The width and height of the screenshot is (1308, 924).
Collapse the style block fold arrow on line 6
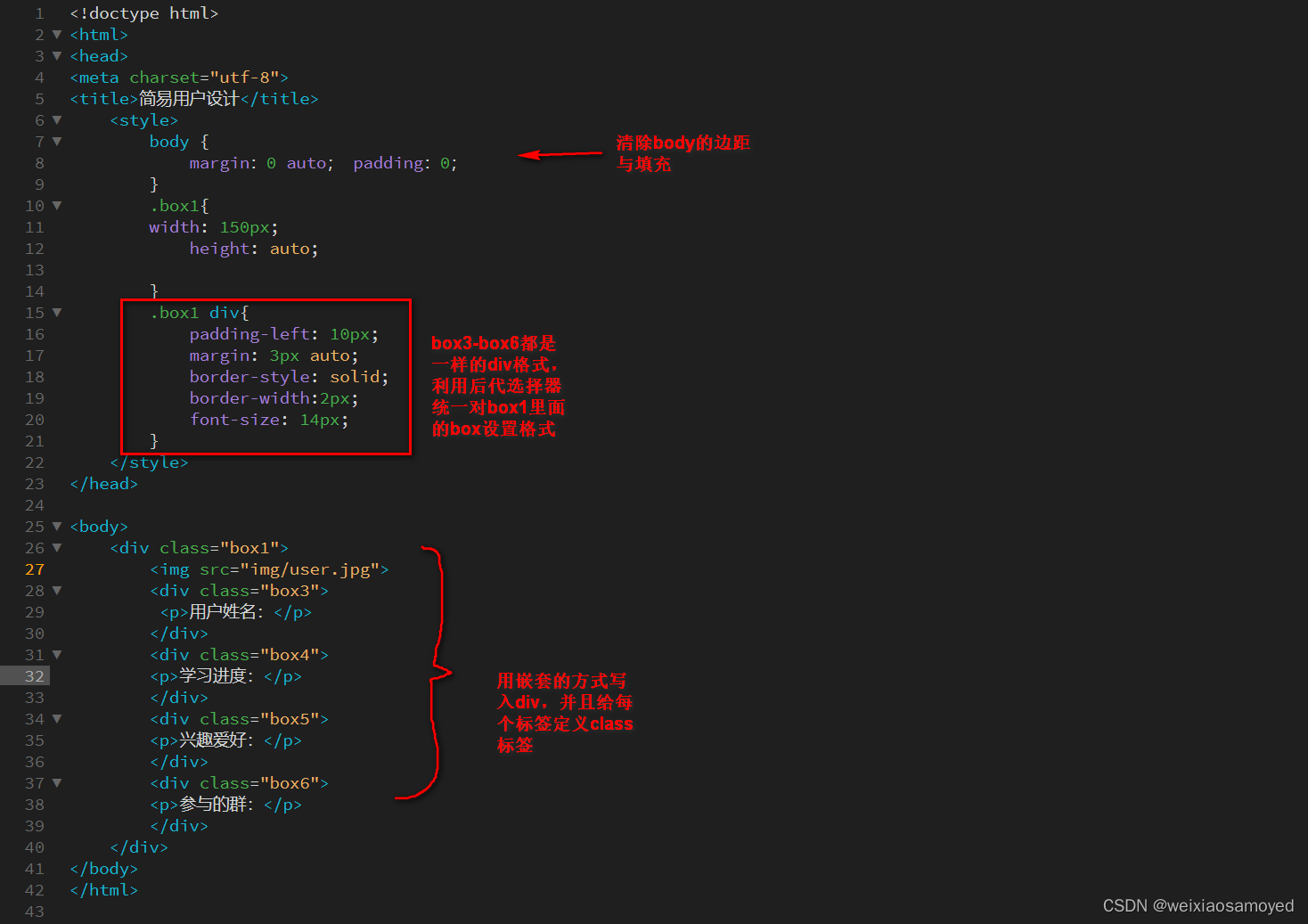point(57,120)
